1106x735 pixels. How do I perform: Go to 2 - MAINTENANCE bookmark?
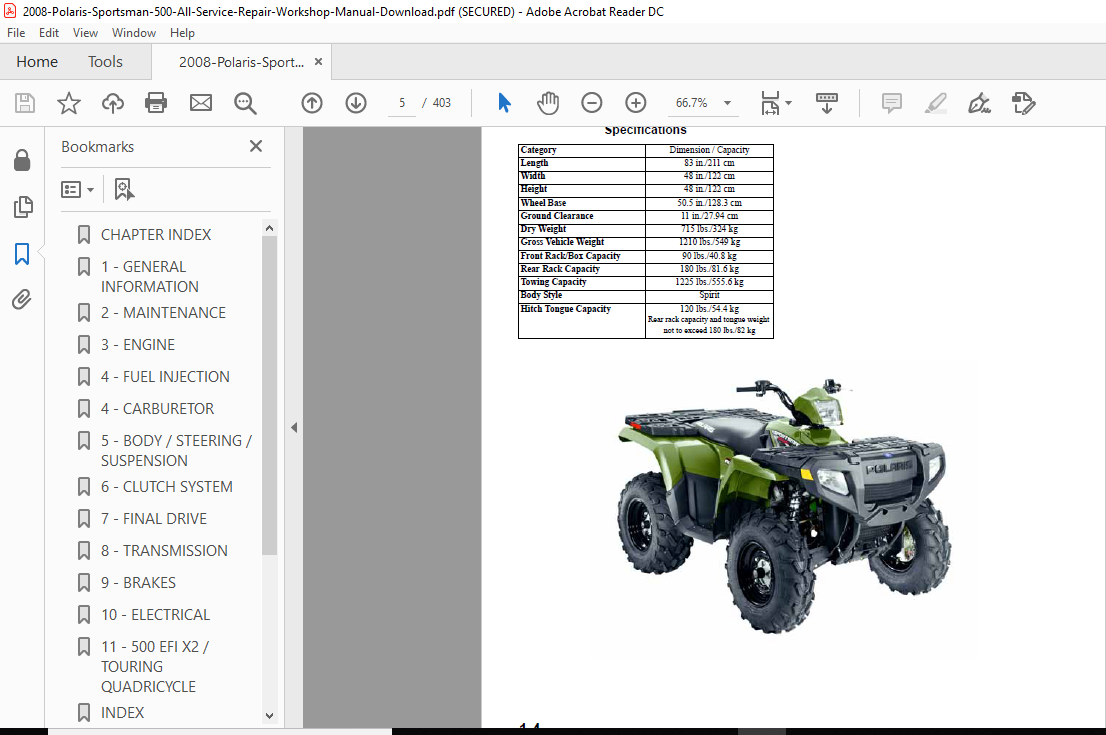point(163,312)
